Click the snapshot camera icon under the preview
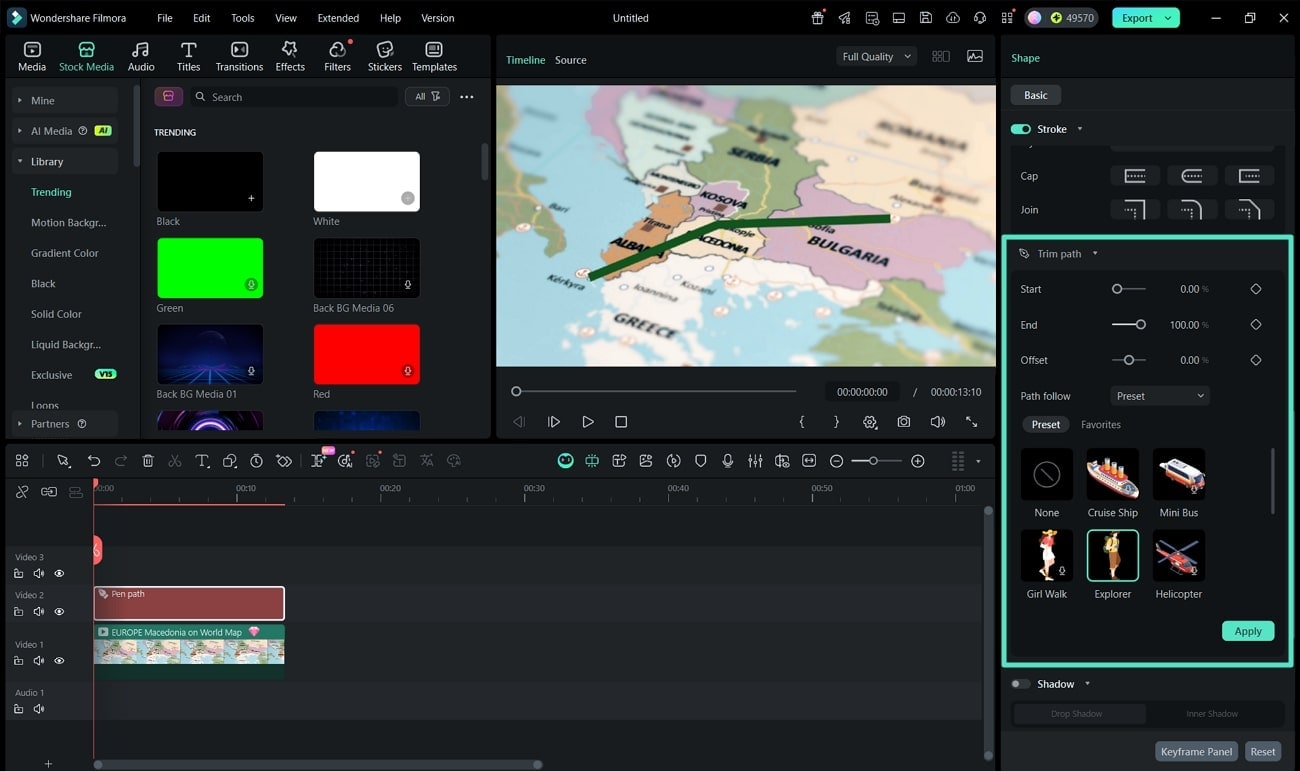Viewport: 1300px width, 771px height. [904, 422]
